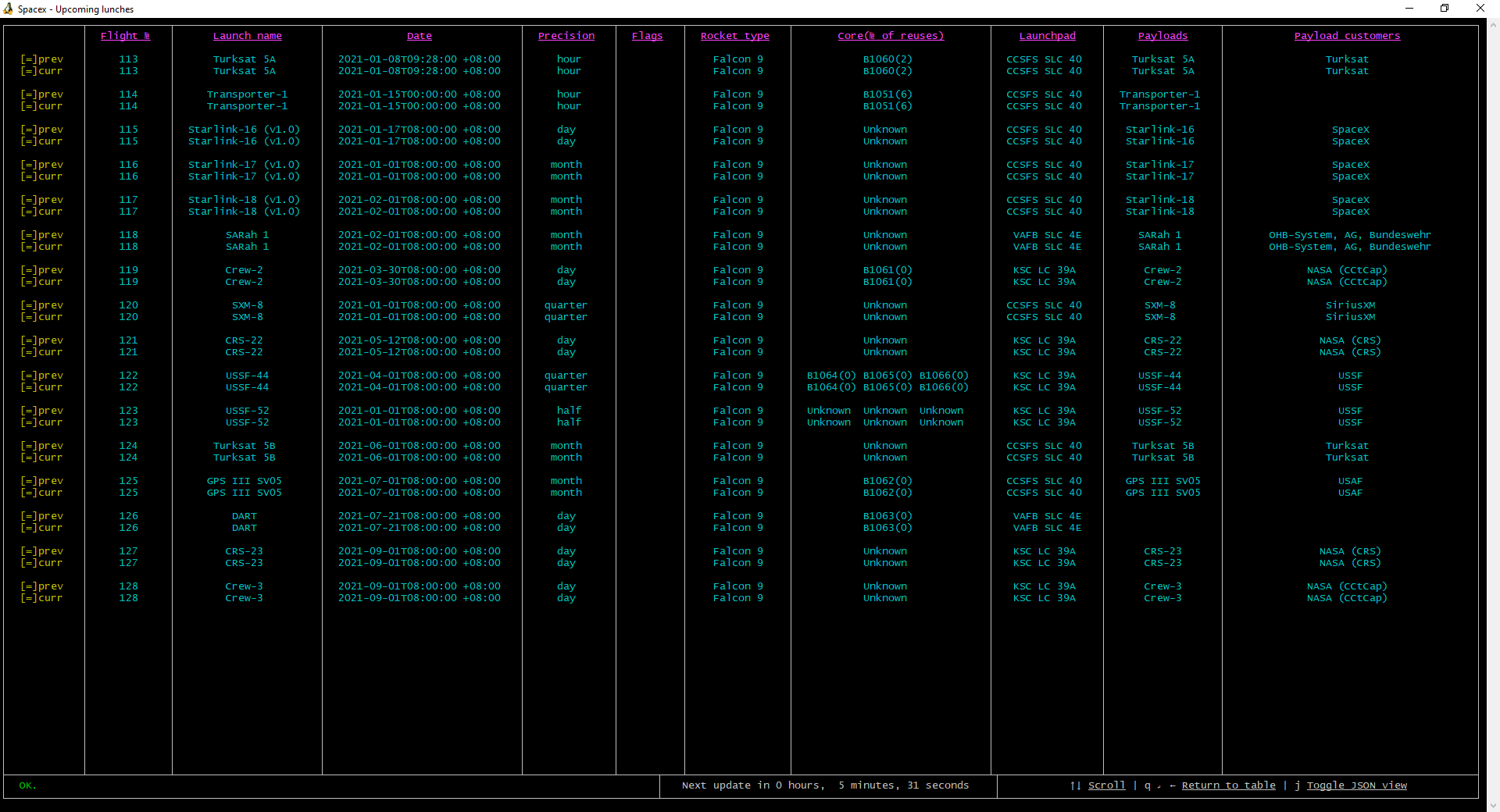
Task: Click the Payload customers column header
Action: 1348,36
